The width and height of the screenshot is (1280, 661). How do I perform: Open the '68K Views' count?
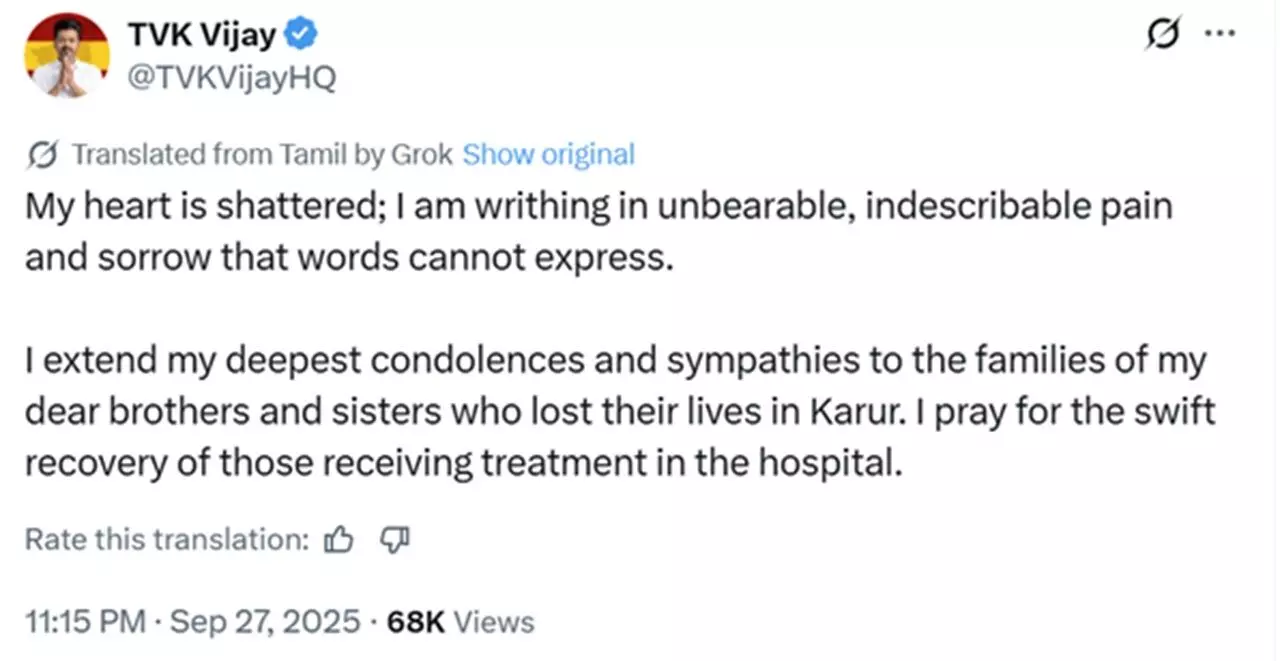pyautogui.click(x=461, y=622)
